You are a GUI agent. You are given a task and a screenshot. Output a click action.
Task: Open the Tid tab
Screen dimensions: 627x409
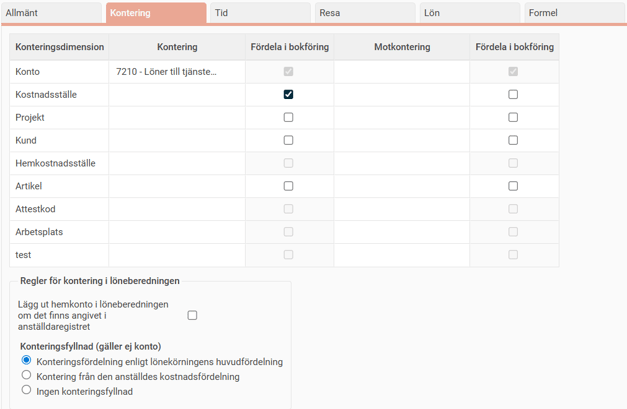coord(258,13)
